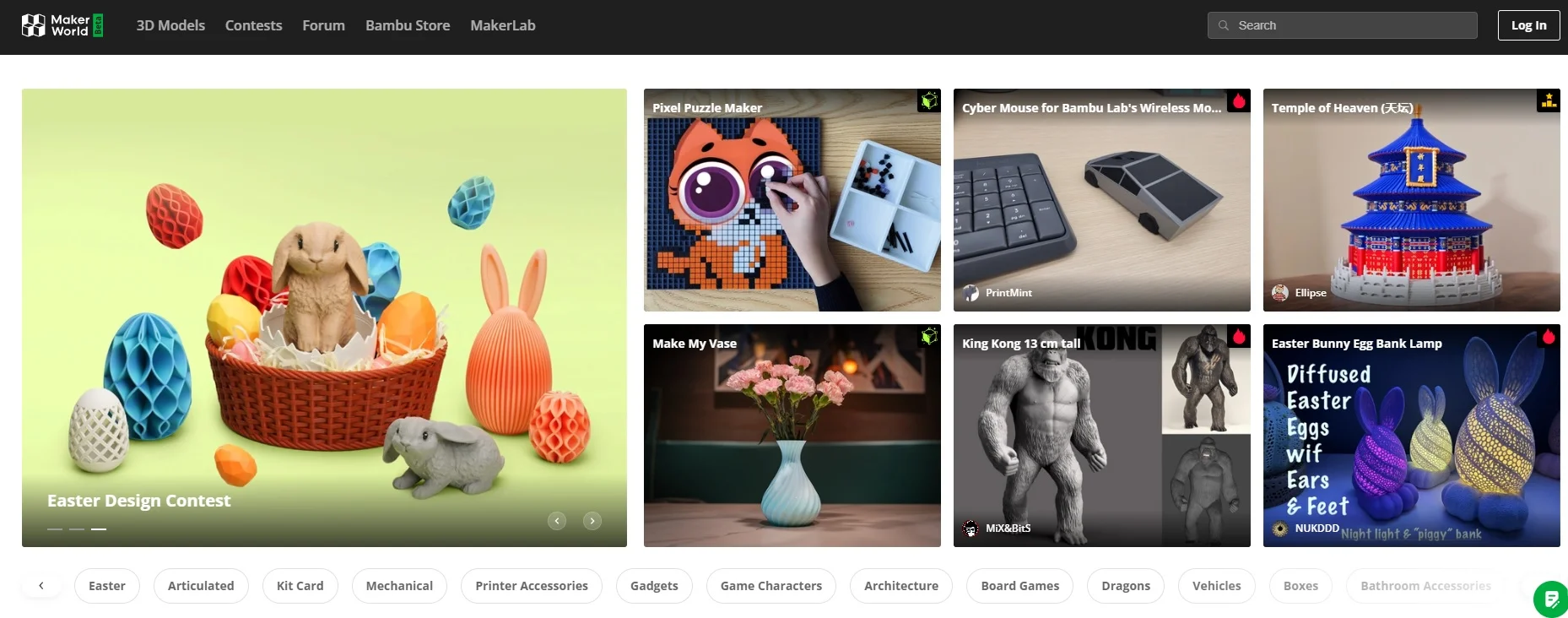This screenshot has height=618, width=1568.
Task: Focus the Search input field
Action: (1342, 25)
